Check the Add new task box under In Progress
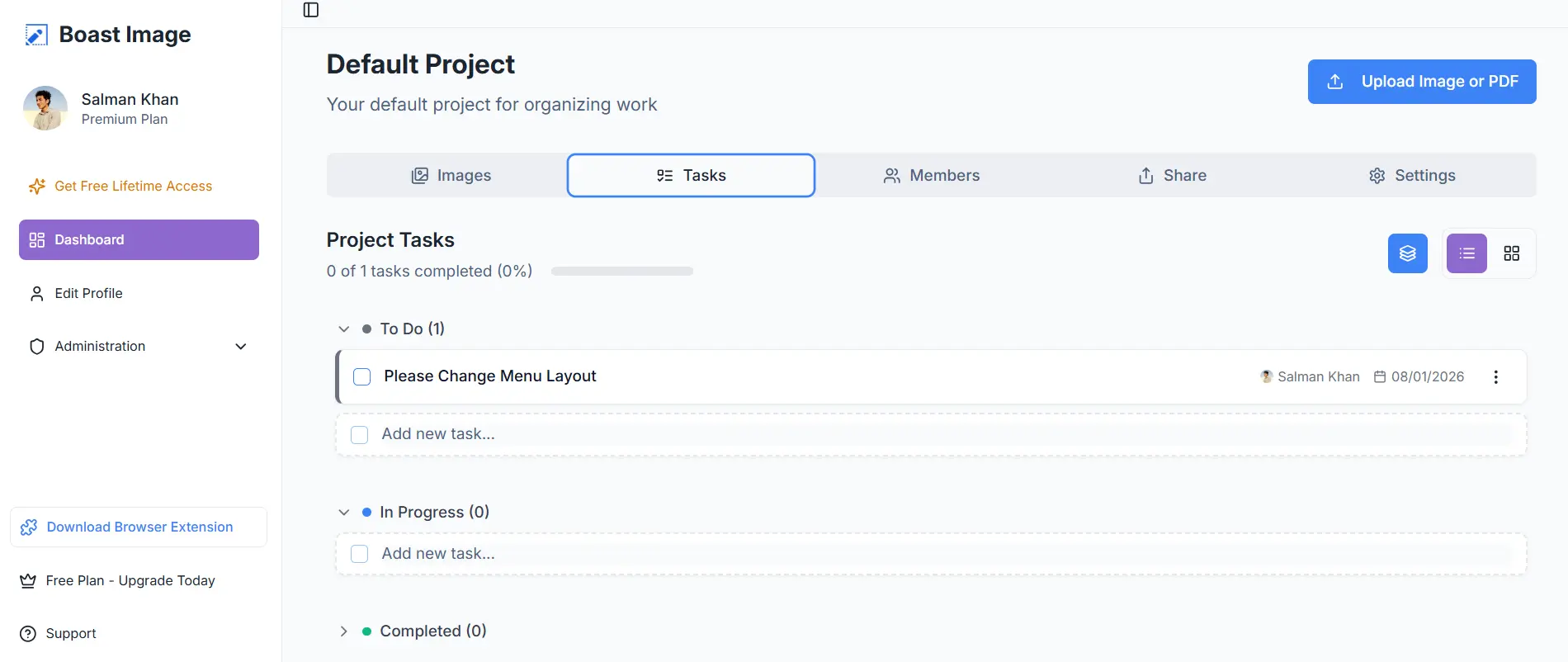1568x662 pixels. click(x=359, y=553)
